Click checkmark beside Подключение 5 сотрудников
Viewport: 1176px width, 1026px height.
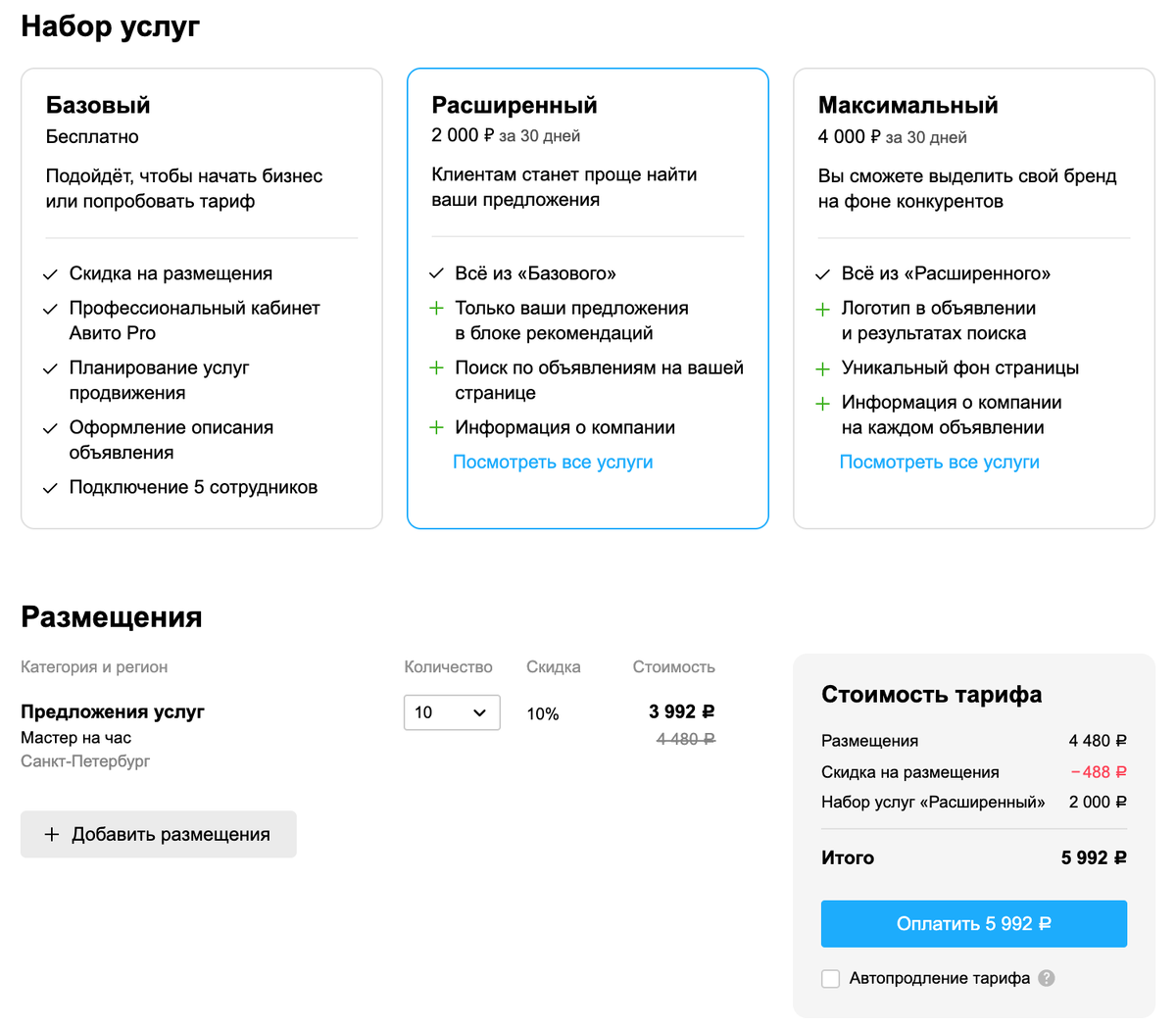51,488
